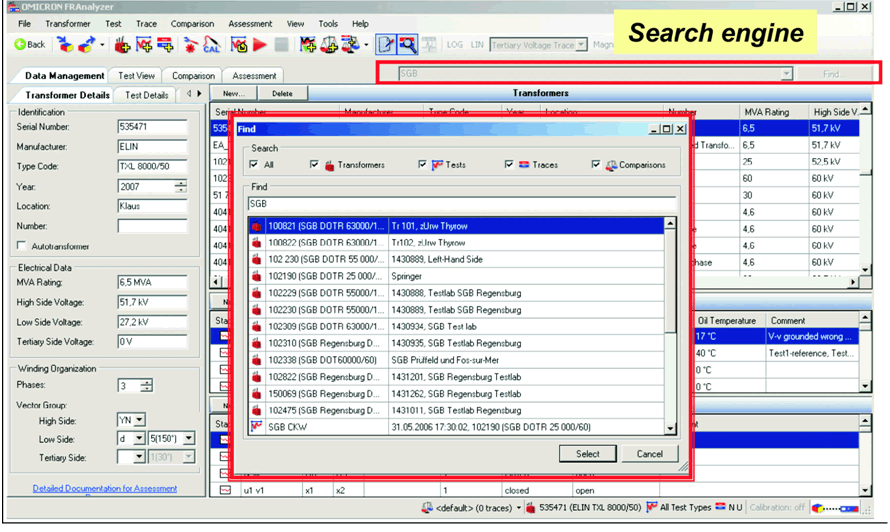Click the new test toolbar icon
The width and height of the screenshot is (890, 532).
pyautogui.click(x=144, y=44)
